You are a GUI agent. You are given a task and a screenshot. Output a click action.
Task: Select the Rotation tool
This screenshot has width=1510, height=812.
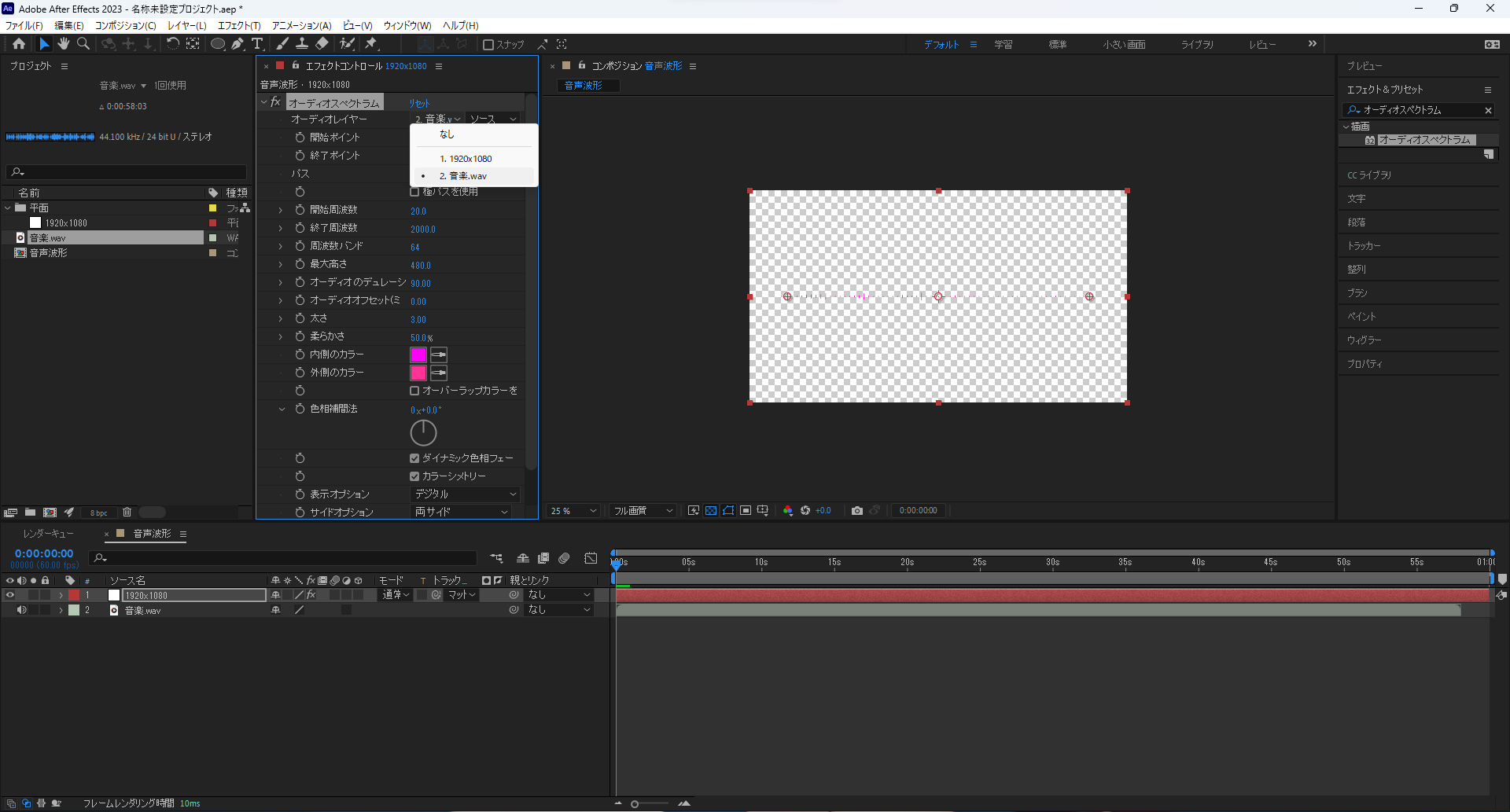[x=172, y=44]
